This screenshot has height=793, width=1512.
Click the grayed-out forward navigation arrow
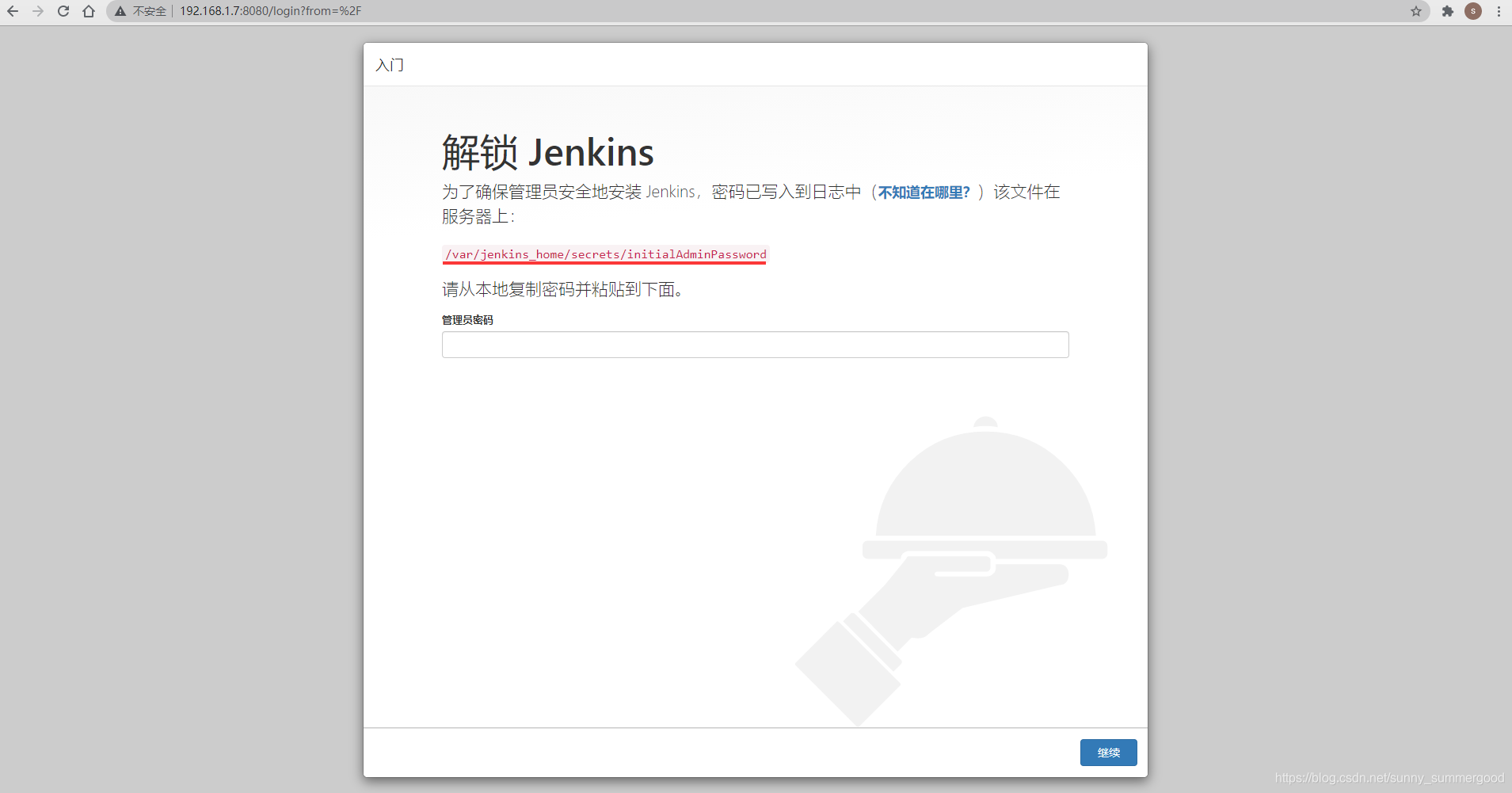coord(38,11)
